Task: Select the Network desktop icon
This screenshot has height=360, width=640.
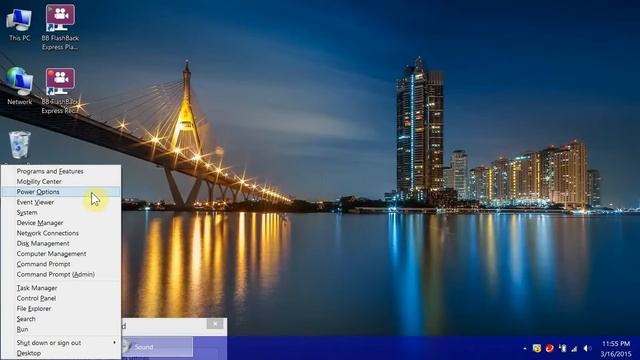Action: (19, 87)
